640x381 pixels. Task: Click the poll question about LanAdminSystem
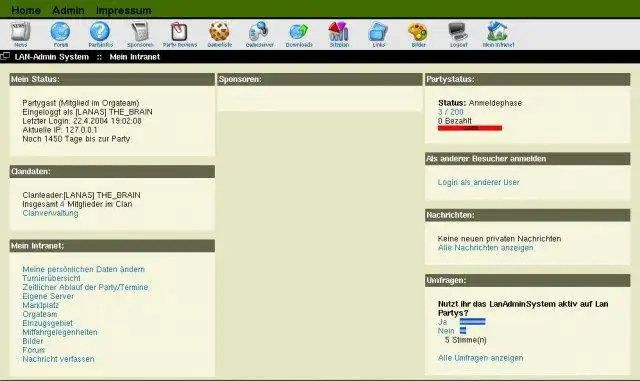tap(523, 308)
